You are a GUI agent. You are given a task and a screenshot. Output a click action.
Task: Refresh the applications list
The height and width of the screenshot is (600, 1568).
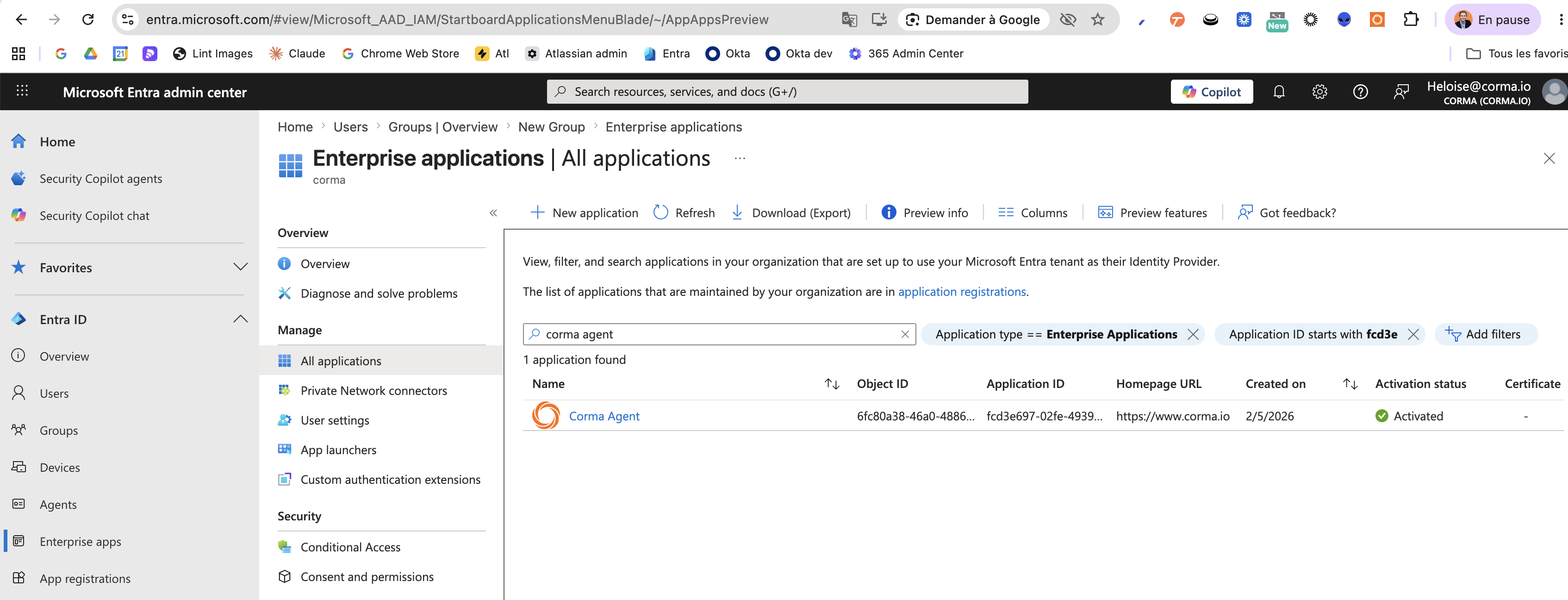pos(684,213)
